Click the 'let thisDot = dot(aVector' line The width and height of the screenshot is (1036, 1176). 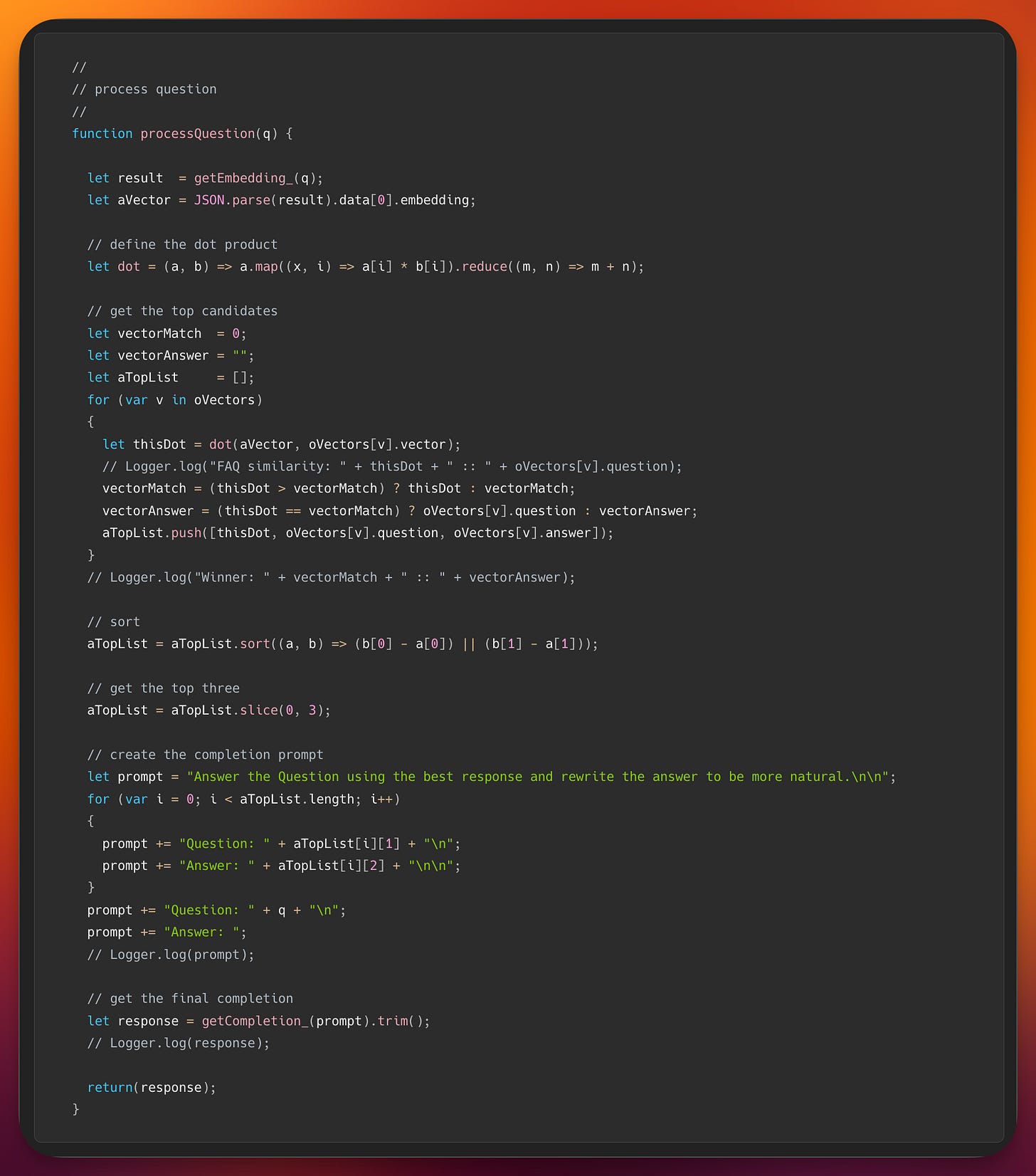(x=282, y=444)
